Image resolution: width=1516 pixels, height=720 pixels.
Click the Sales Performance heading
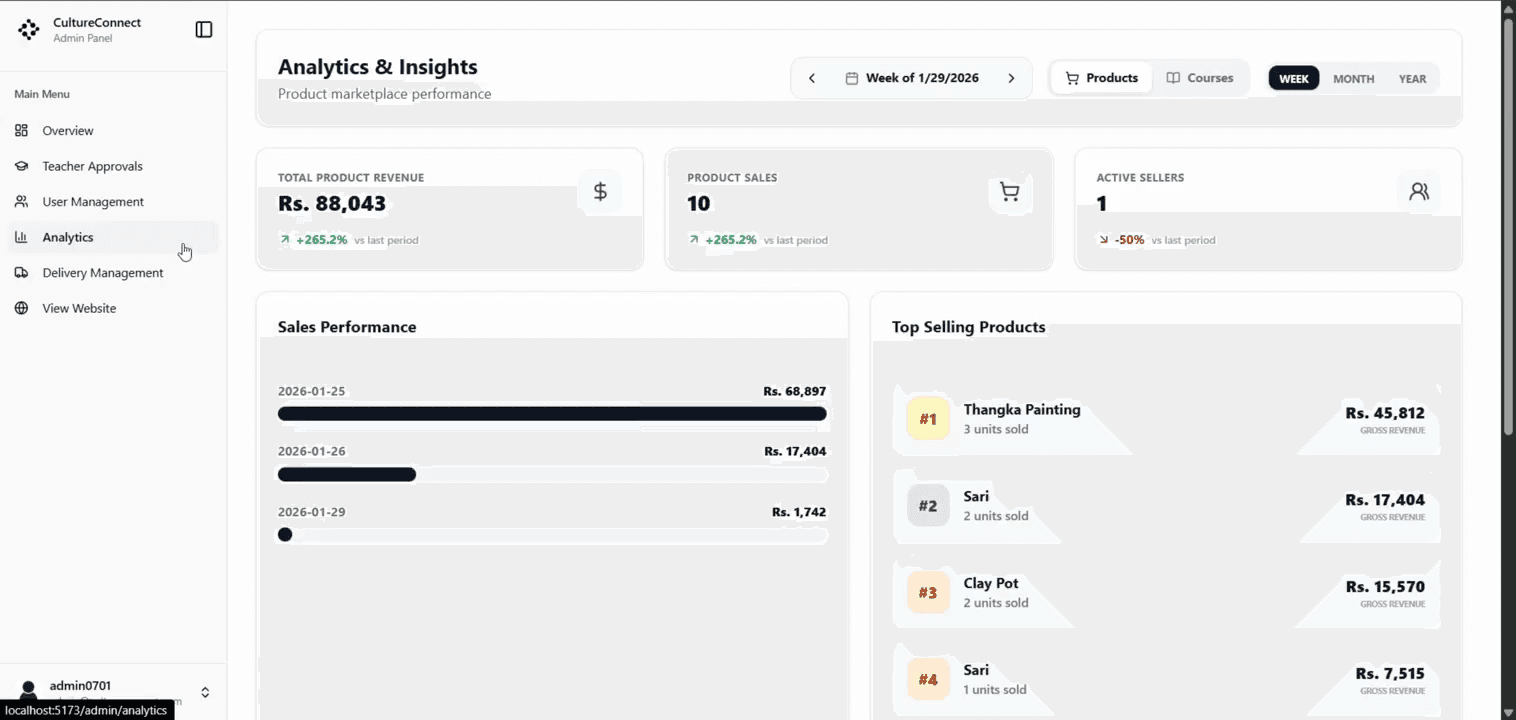pyautogui.click(x=347, y=327)
